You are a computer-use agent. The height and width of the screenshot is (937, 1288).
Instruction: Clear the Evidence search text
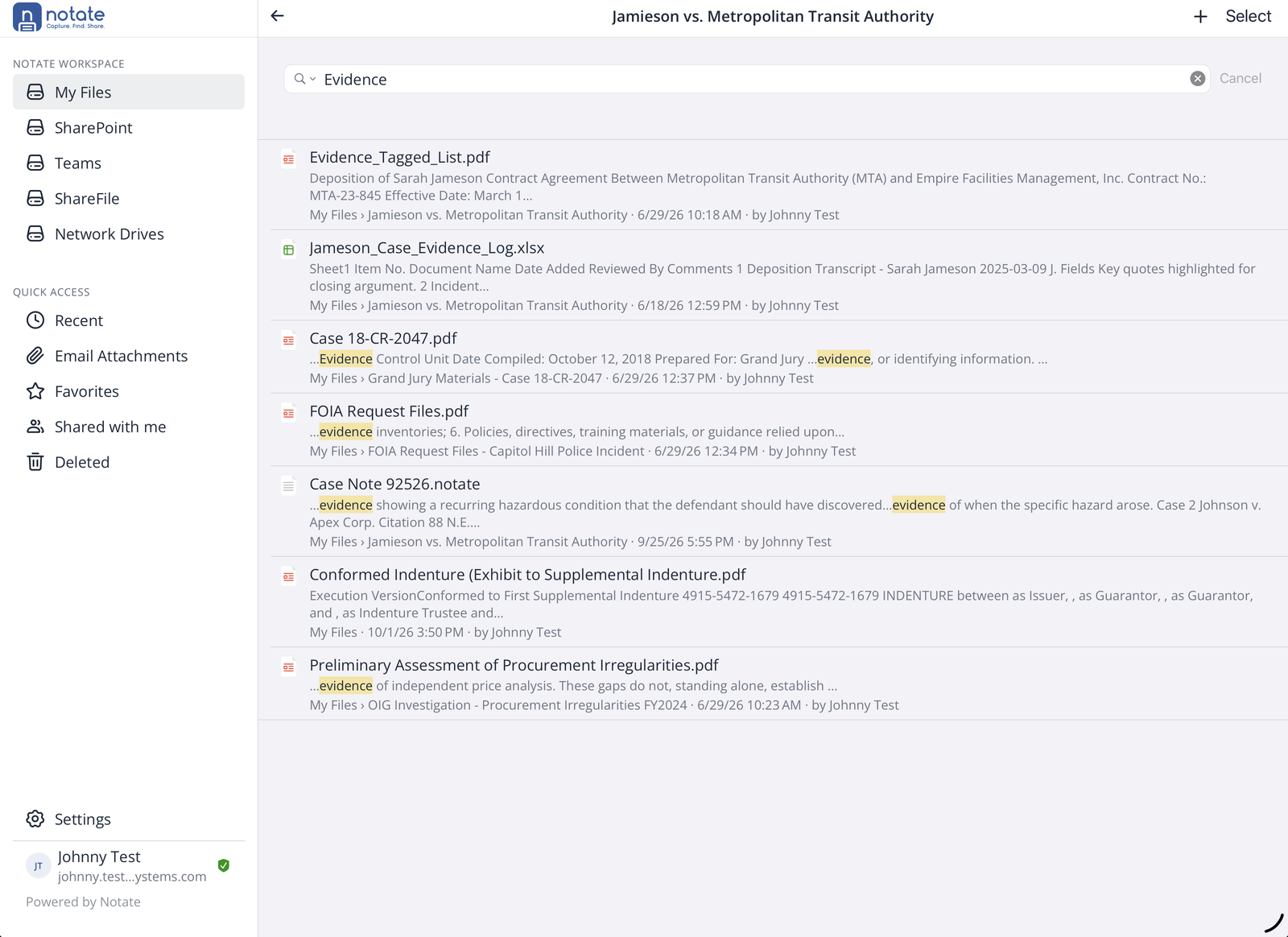click(x=1198, y=78)
